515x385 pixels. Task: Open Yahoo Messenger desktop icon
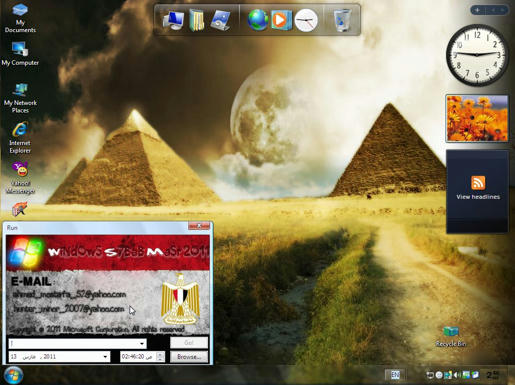pyautogui.click(x=20, y=177)
